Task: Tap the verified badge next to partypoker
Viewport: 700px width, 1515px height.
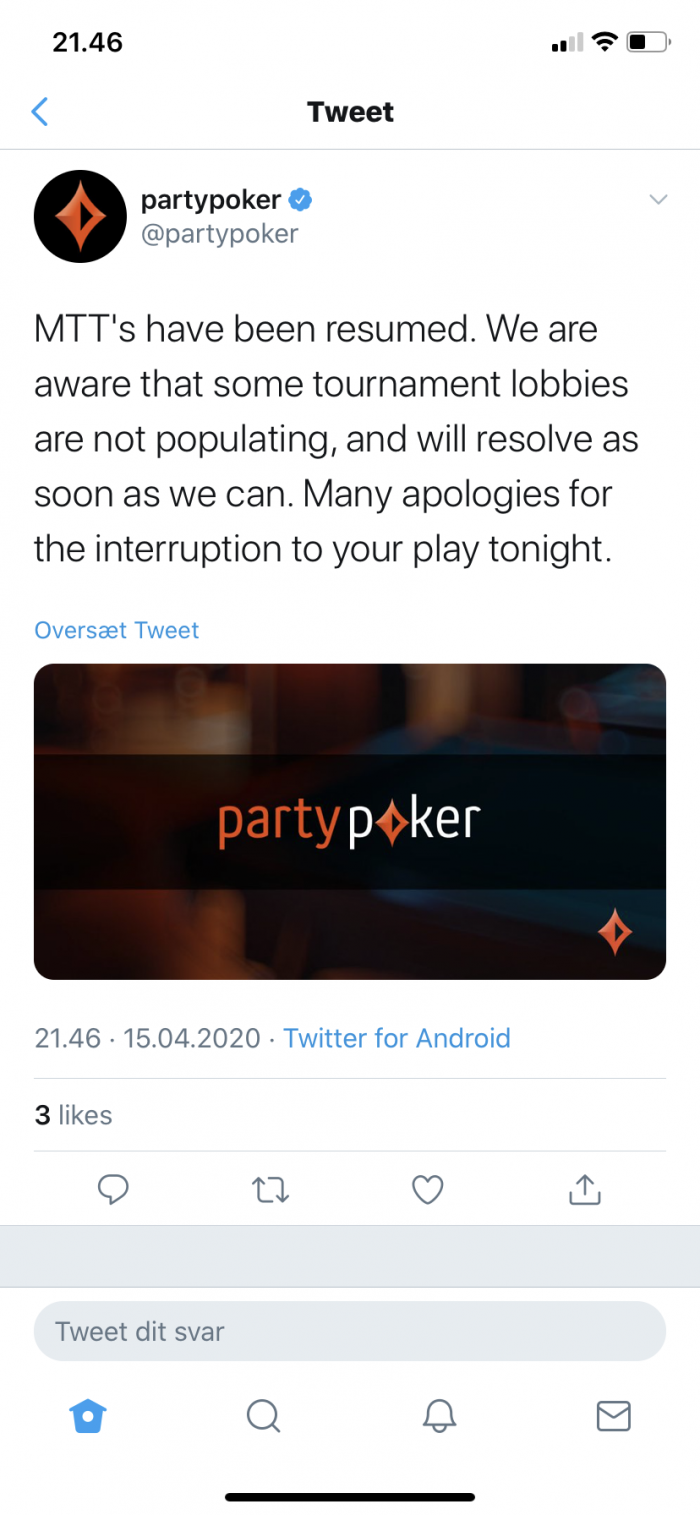Action: (x=301, y=200)
